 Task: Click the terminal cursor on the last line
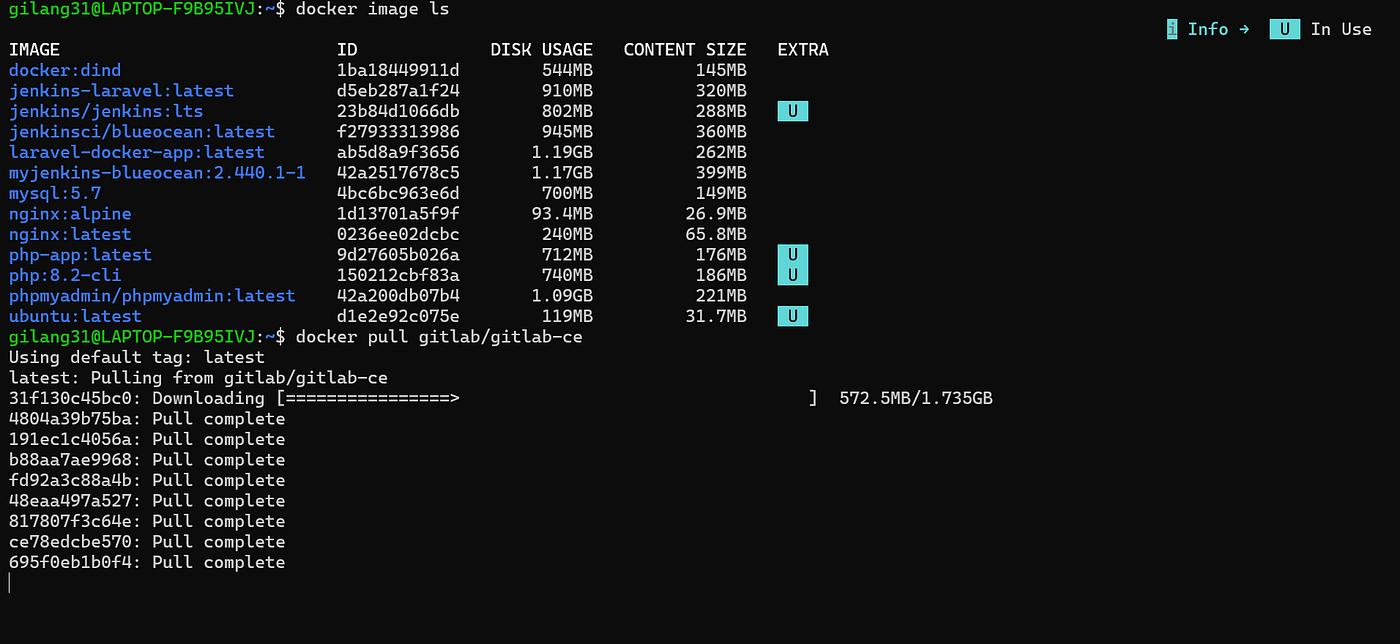click(x=9, y=583)
